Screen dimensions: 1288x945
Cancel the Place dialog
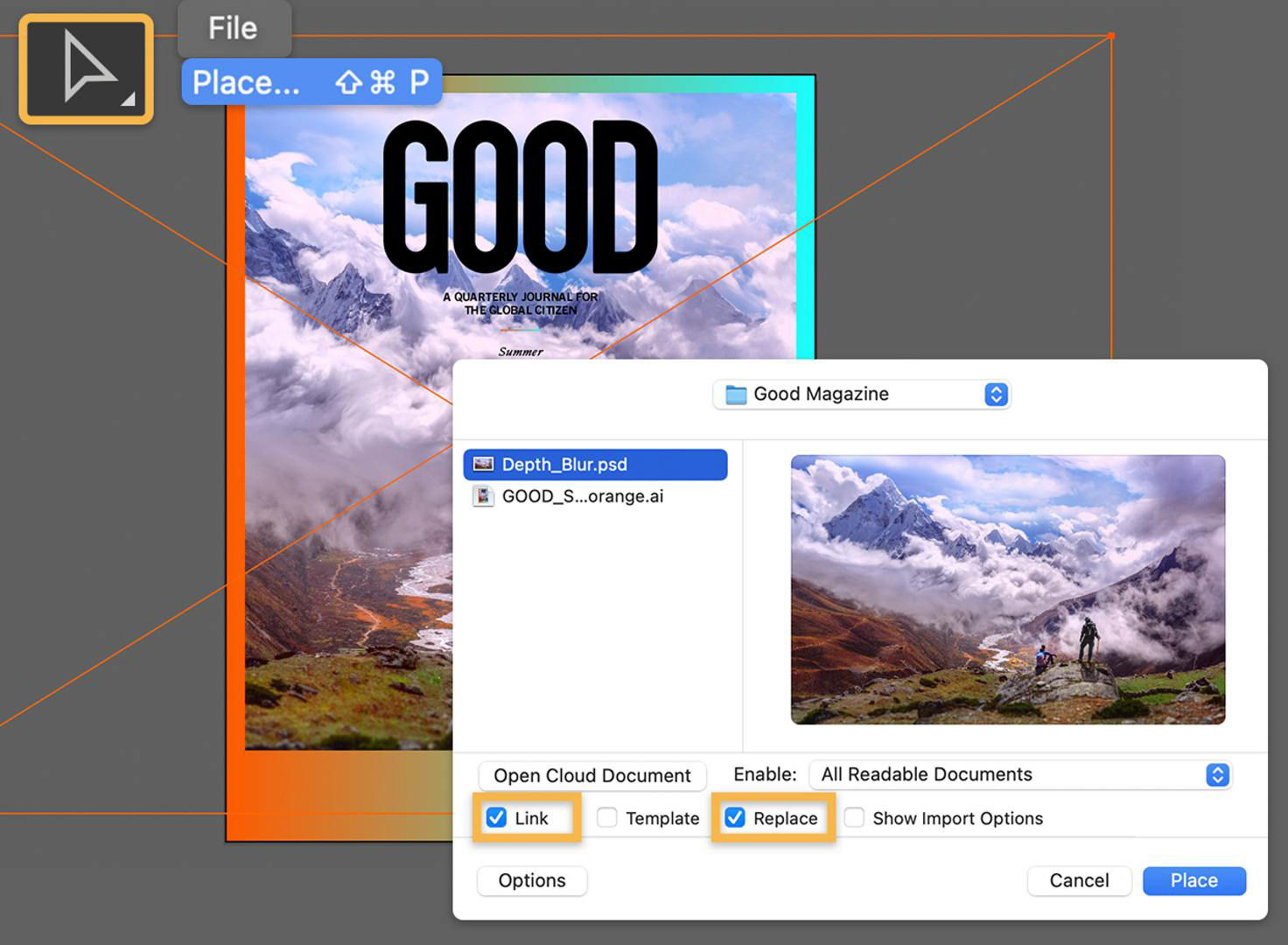[1079, 880]
